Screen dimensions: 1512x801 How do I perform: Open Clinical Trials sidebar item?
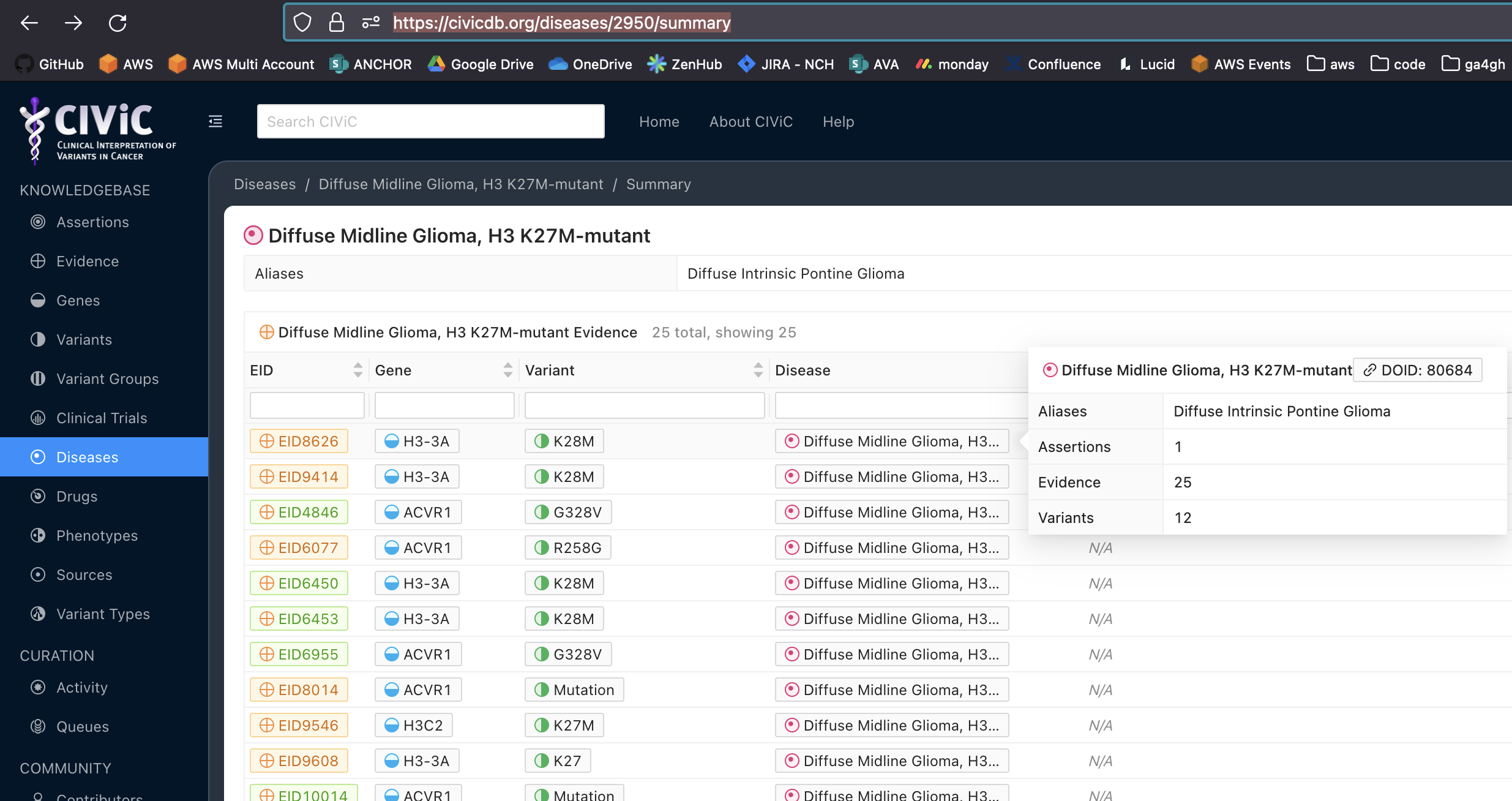tap(102, 418)
